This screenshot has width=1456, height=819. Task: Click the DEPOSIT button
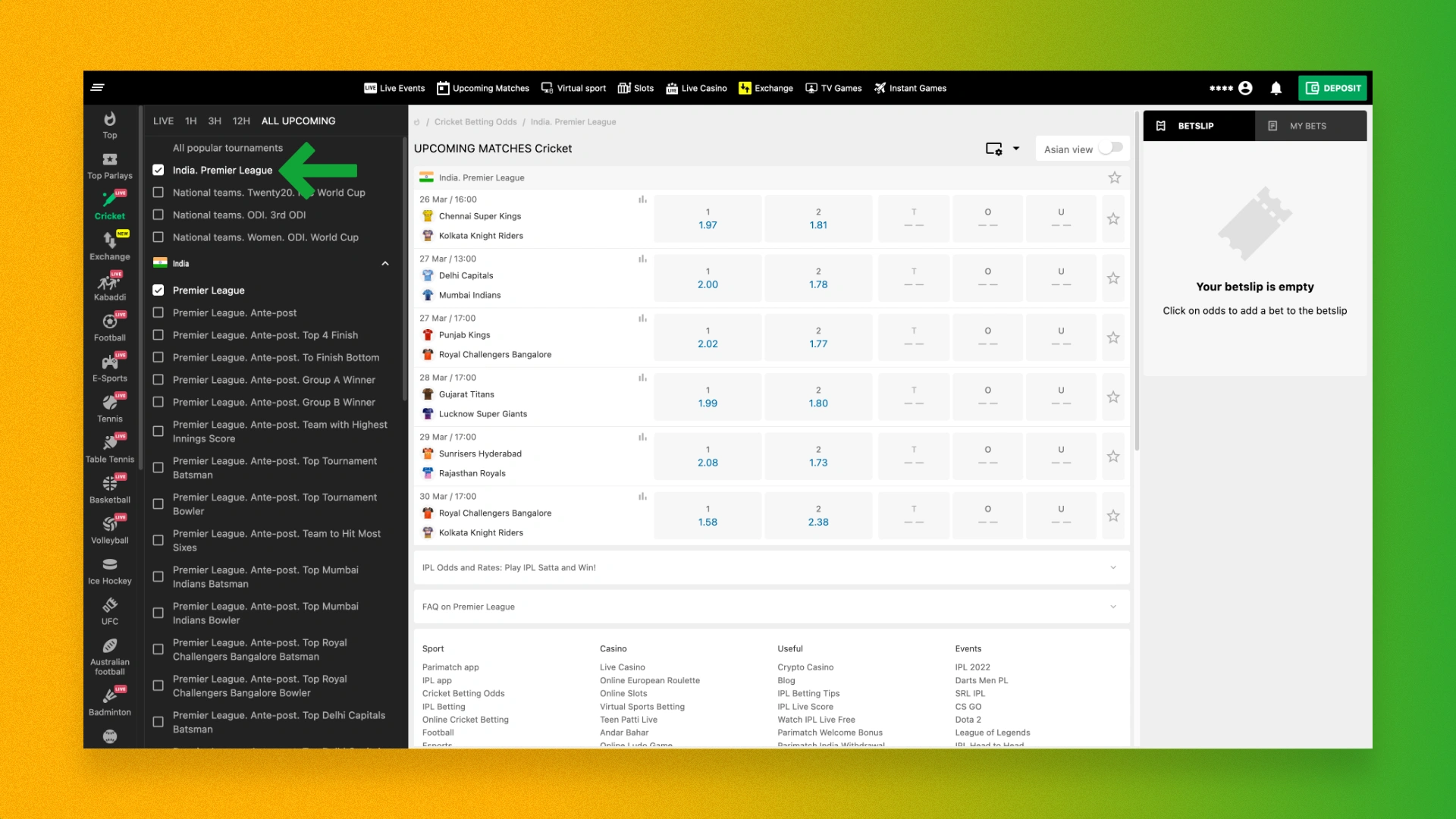pos(1332,88)
